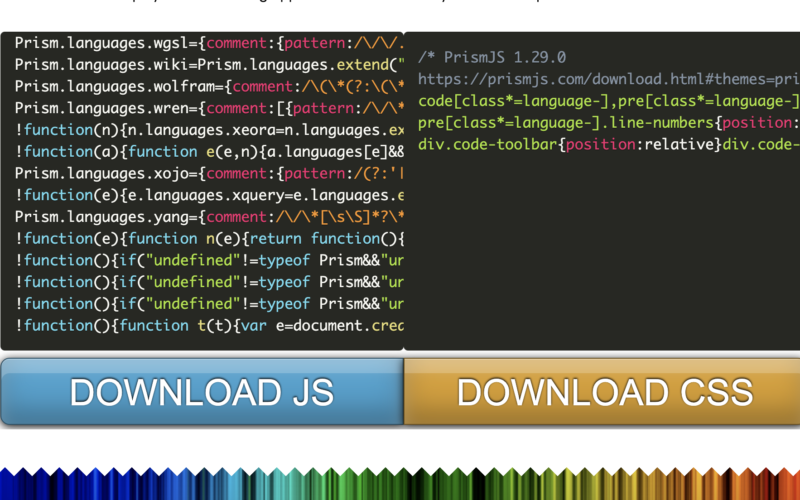Select the 'pre[class*=language-].line-numbers' CSS line
Viewport: 800px width, 500px height.
[609, 122]
